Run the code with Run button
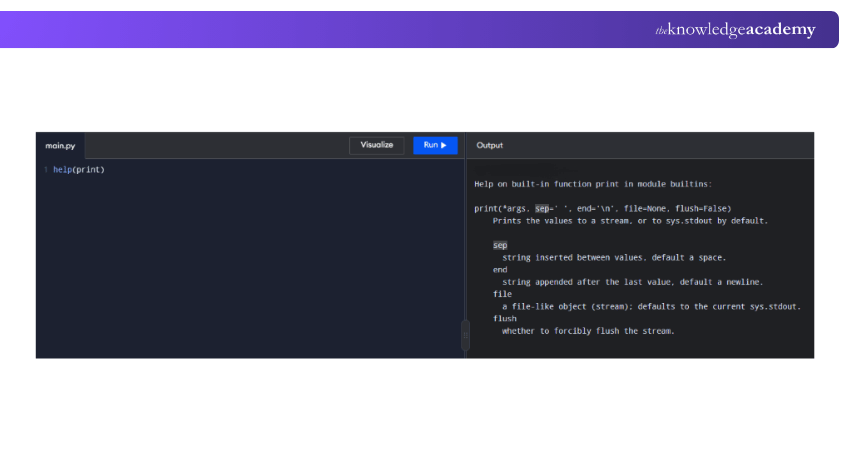The height and width of the screenshot is (450, 850). click(x=435, y=145)
